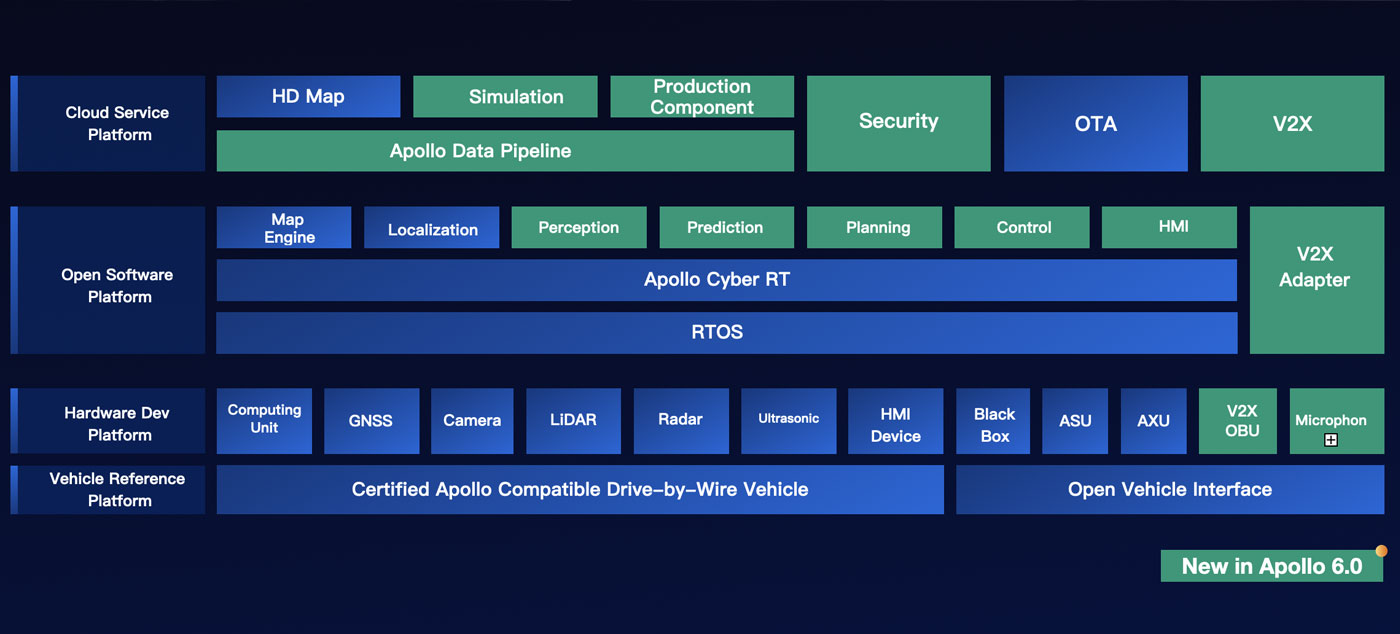Select the Computing Unit block
The width and height of the screenshot is (1400, 634).
(x=264, y=421)
